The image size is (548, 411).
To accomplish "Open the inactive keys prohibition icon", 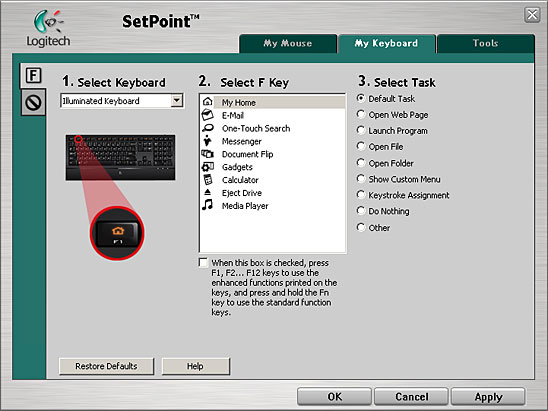I will coord(33,102).
